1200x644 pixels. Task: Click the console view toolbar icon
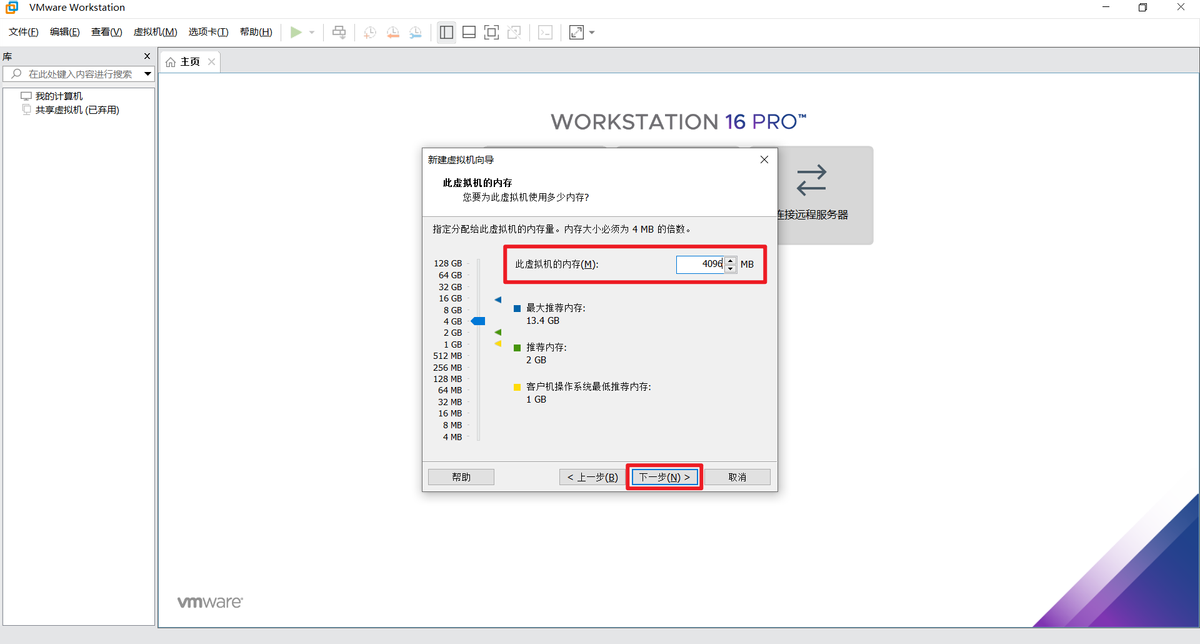coord(544,32)
